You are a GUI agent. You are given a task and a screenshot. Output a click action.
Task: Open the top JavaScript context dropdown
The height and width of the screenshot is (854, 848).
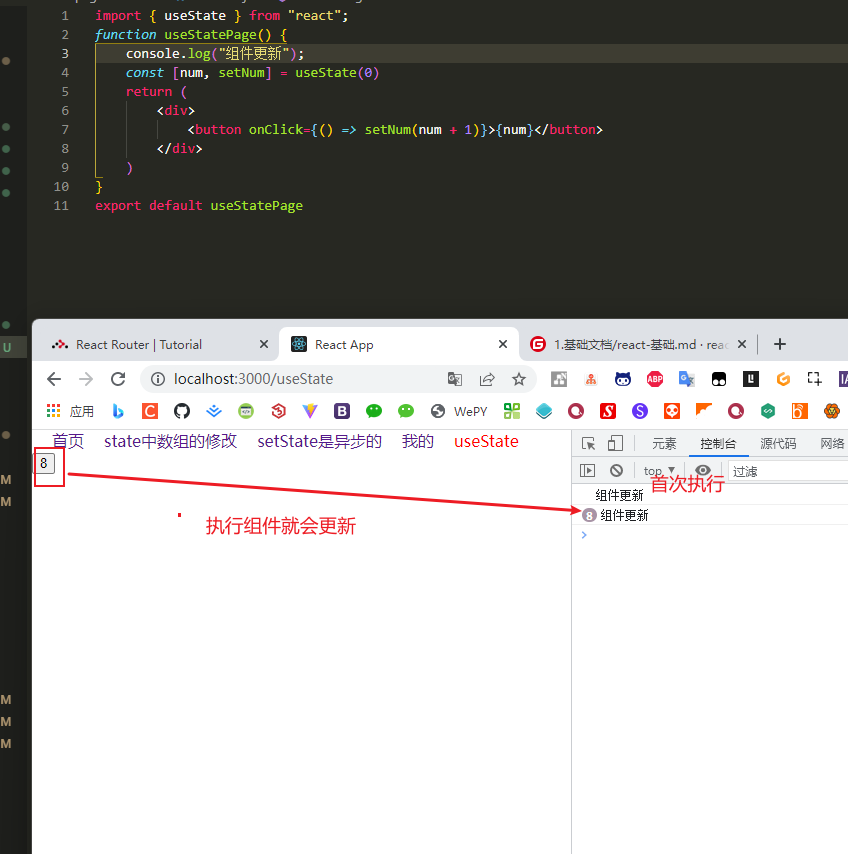tap(660, 471)
